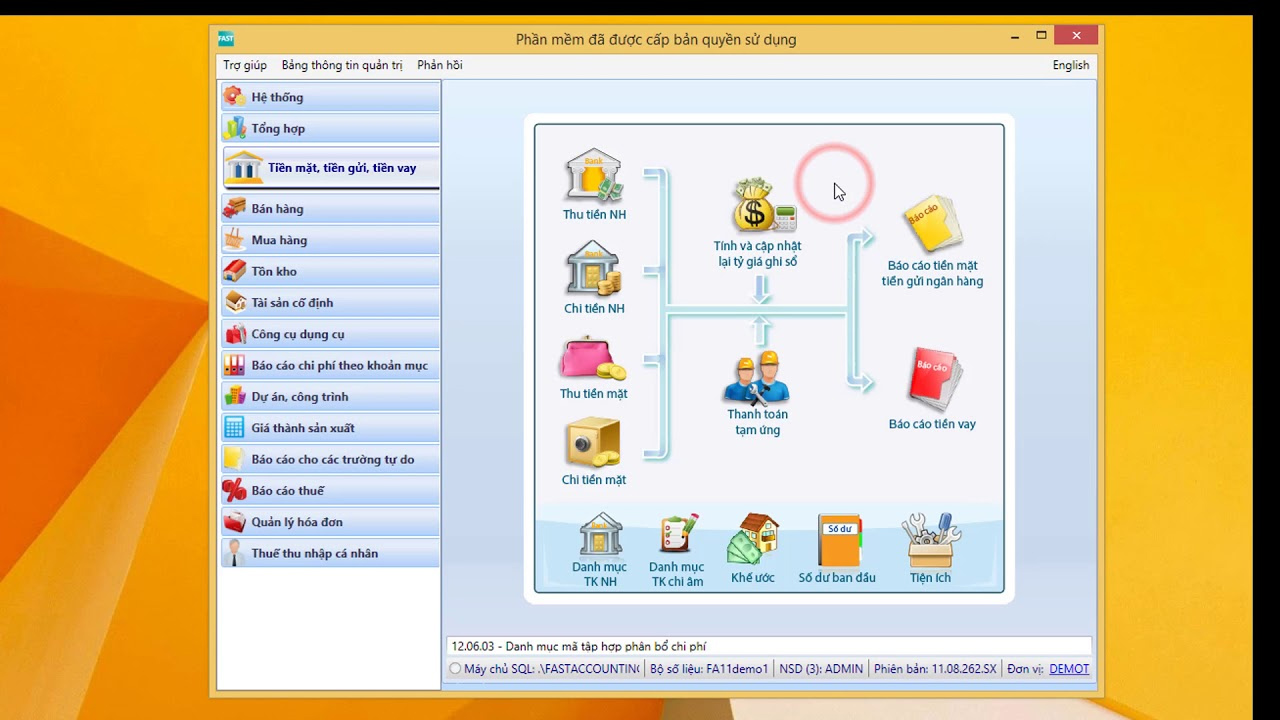The image size is (1280, 720).
Task: Open the Thu tiền NH bank receipt icon
Action: click(x=594, y=175)
